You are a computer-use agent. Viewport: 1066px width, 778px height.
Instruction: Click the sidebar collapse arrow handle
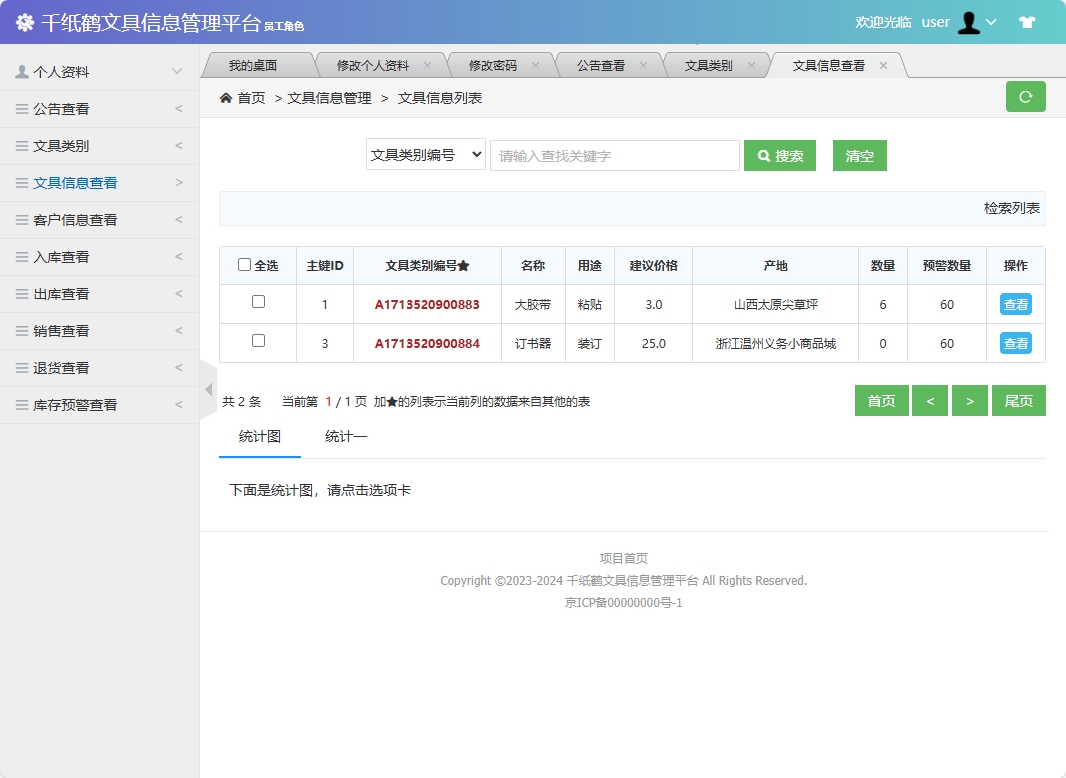(x=207, y=389)
